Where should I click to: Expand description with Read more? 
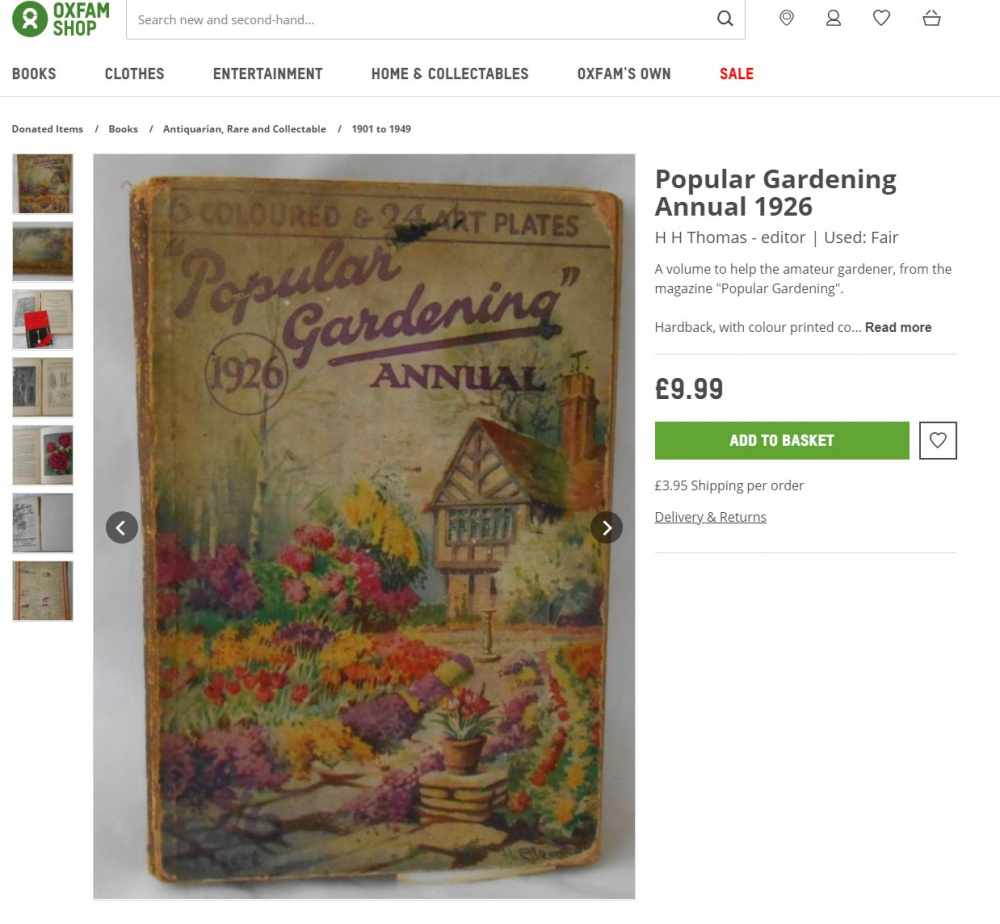pyautogui.click(x=898, y=327)
